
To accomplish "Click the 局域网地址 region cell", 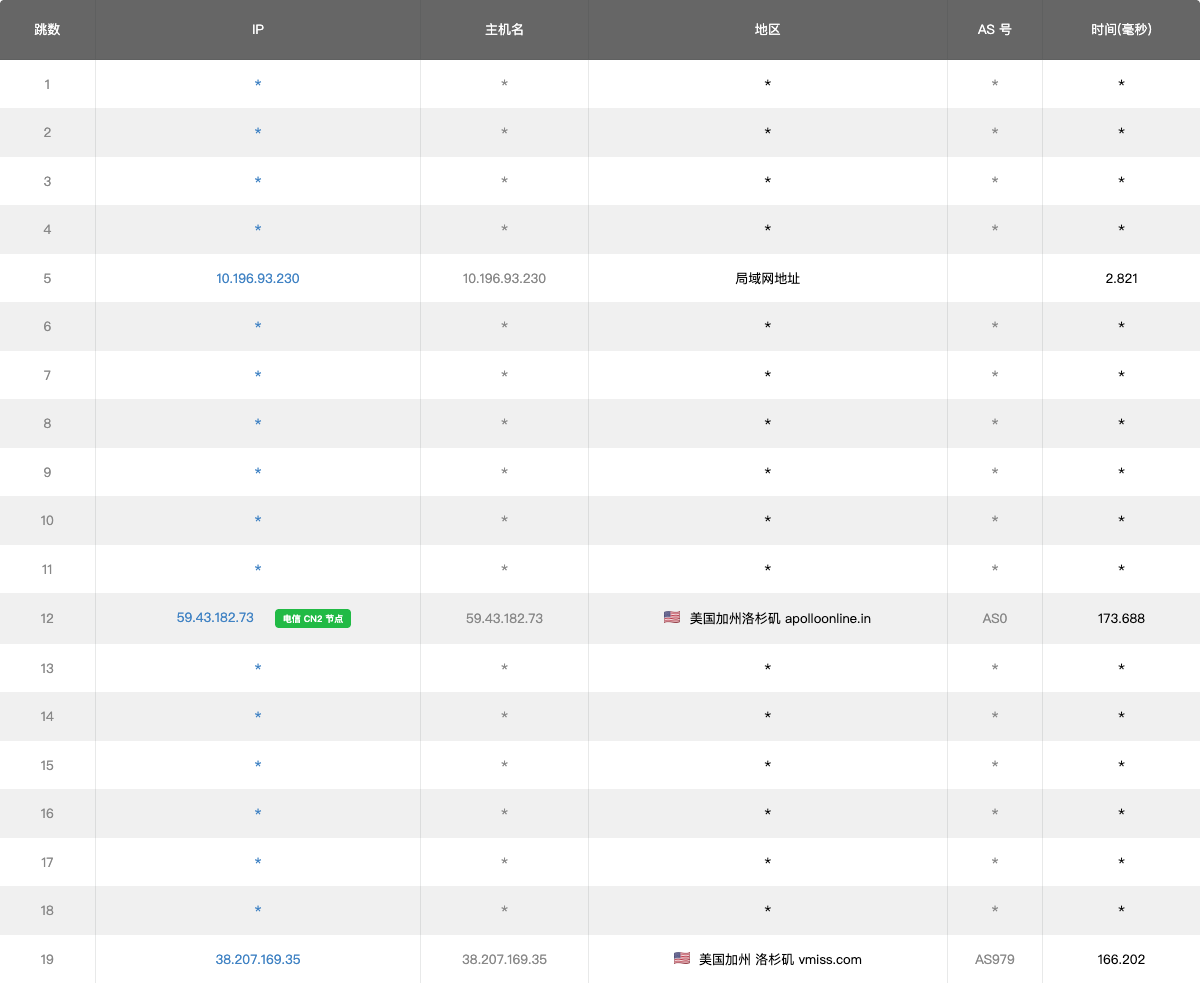I will coord(767,278).
